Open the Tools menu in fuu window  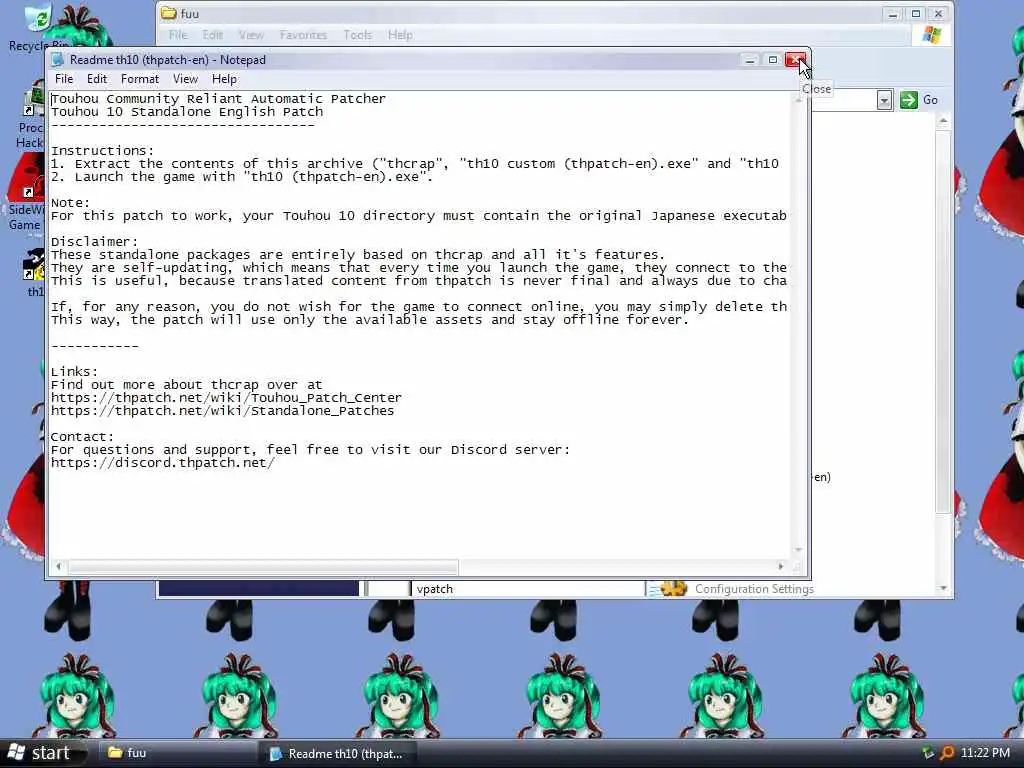point(357,35)
